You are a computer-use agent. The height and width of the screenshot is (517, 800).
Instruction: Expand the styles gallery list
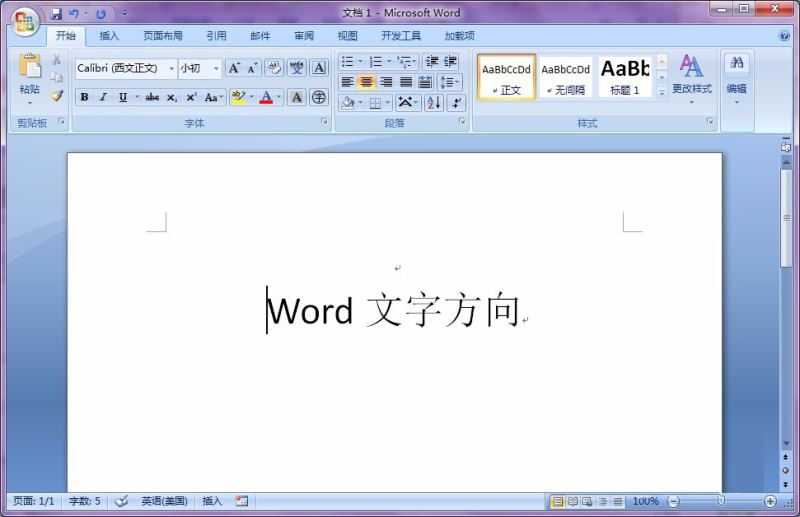point(661,92)
